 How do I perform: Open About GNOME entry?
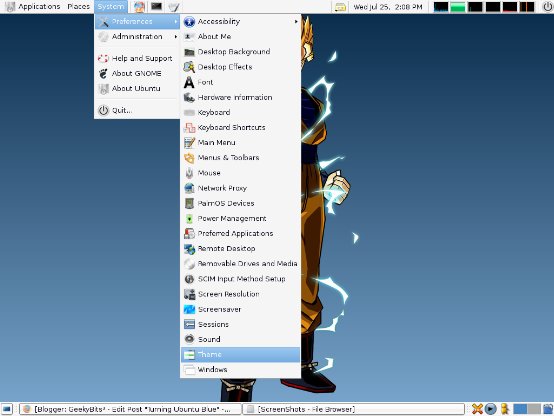pyautogui.click(x=137, y=73)
